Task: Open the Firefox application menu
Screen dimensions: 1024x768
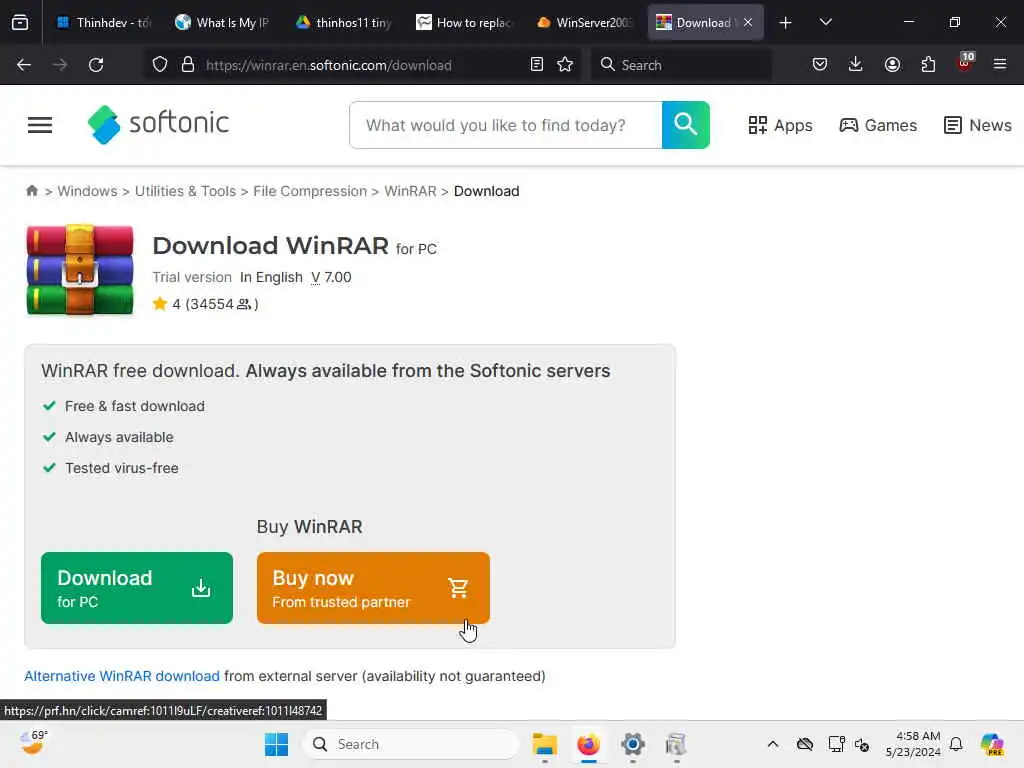Action: click(1000, 65)
